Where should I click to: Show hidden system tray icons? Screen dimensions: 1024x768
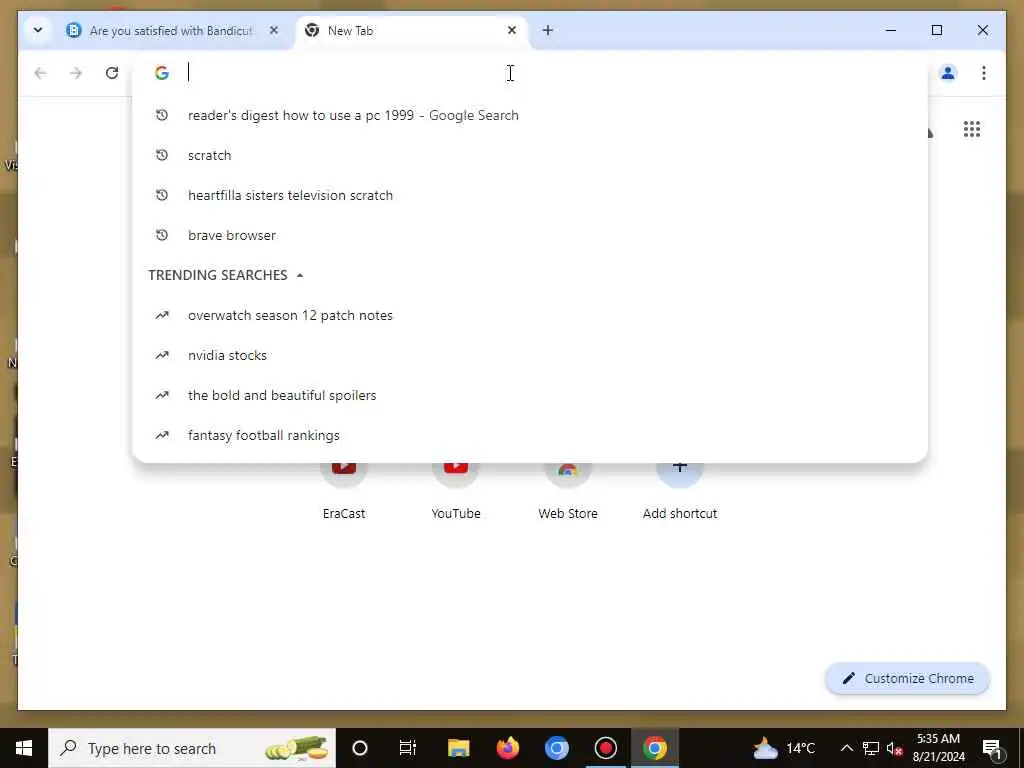846,748
